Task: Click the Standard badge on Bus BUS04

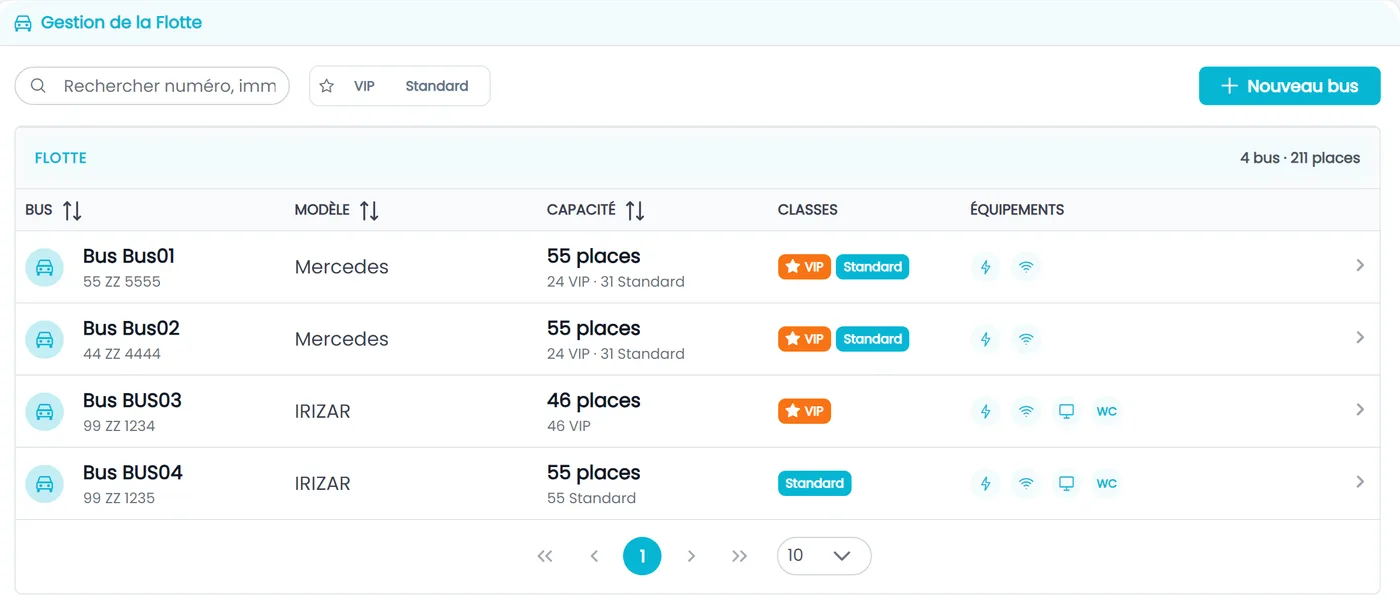Action: pos(814,483)
